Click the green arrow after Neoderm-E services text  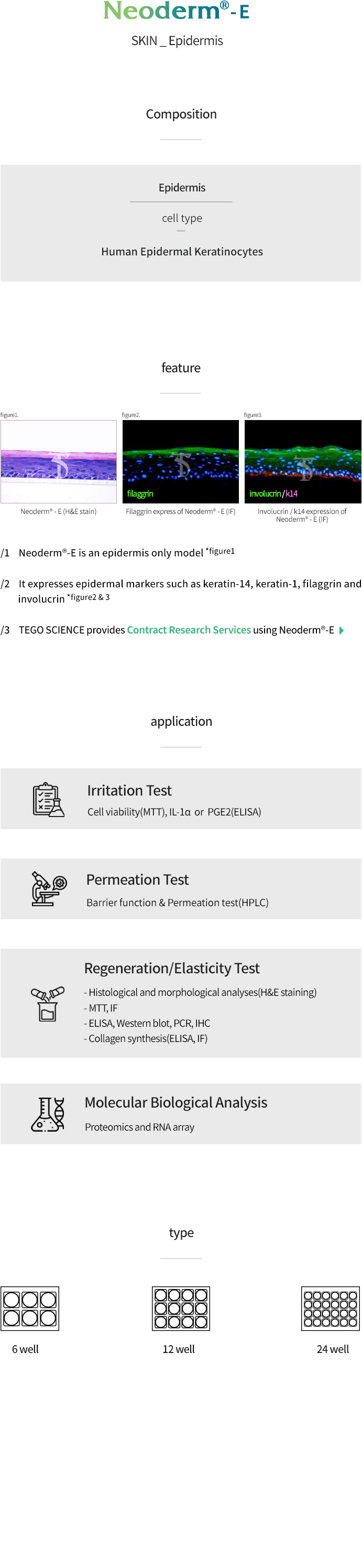click(x=342, y=630)
